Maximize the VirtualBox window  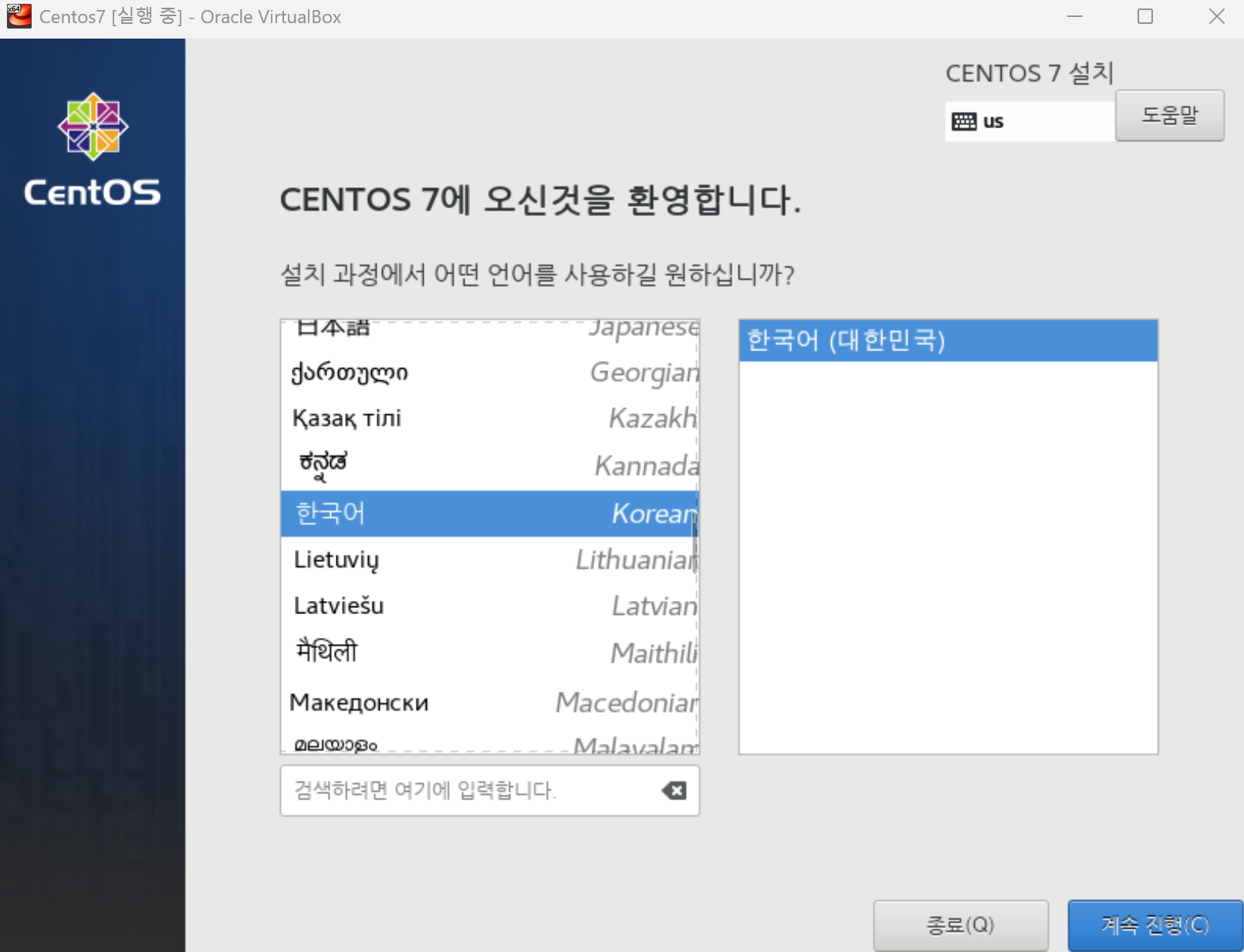(1145, 16)
